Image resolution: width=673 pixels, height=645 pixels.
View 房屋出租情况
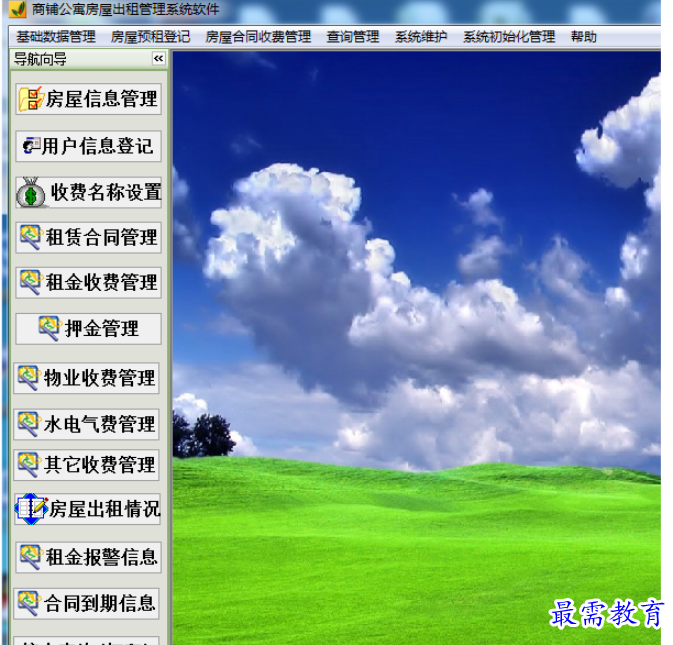tap(88, 509)
